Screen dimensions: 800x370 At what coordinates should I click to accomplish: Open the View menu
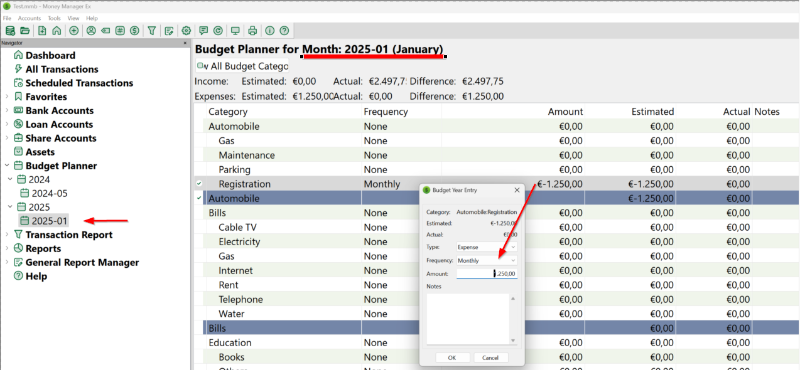73,18
